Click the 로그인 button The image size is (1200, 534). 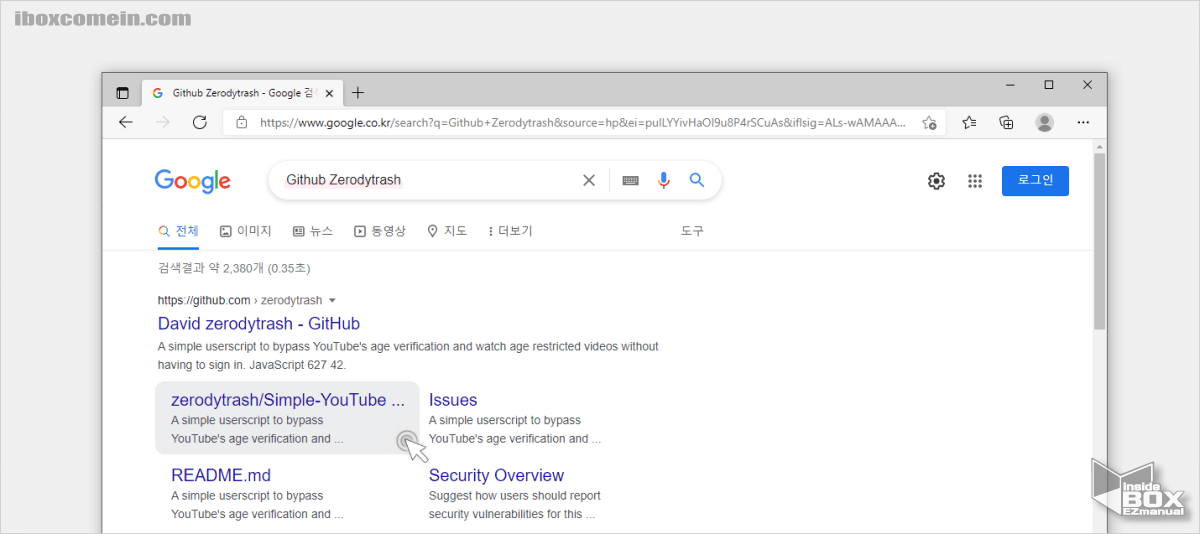(x=1035, y=181)
